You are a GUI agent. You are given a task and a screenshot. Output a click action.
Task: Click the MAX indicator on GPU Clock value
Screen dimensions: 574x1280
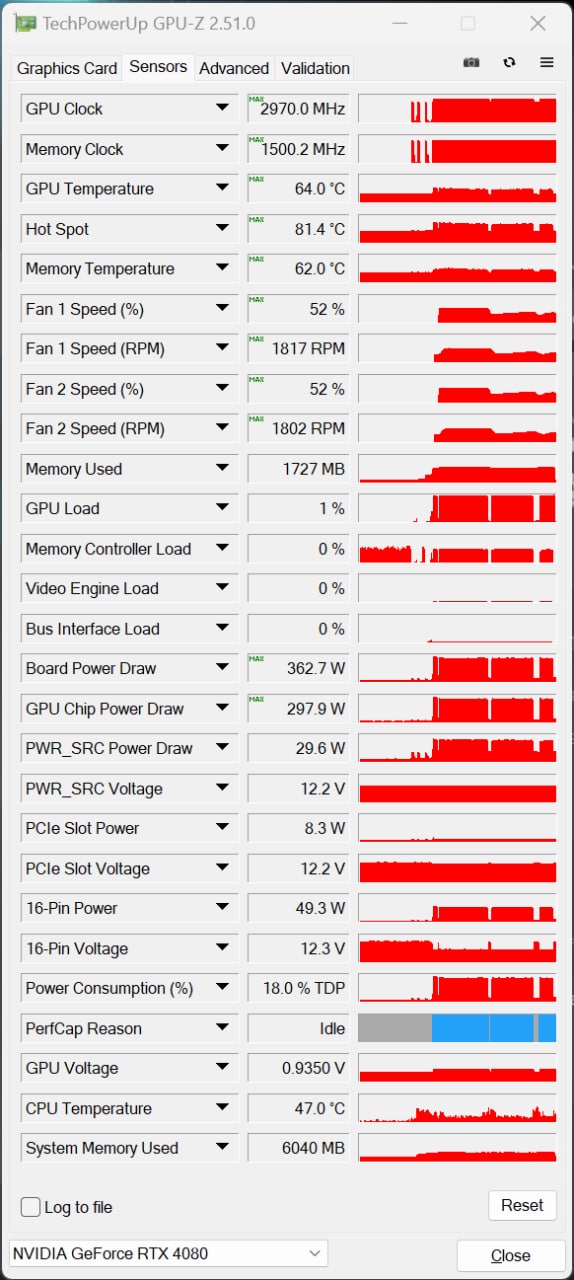[256, 98]
